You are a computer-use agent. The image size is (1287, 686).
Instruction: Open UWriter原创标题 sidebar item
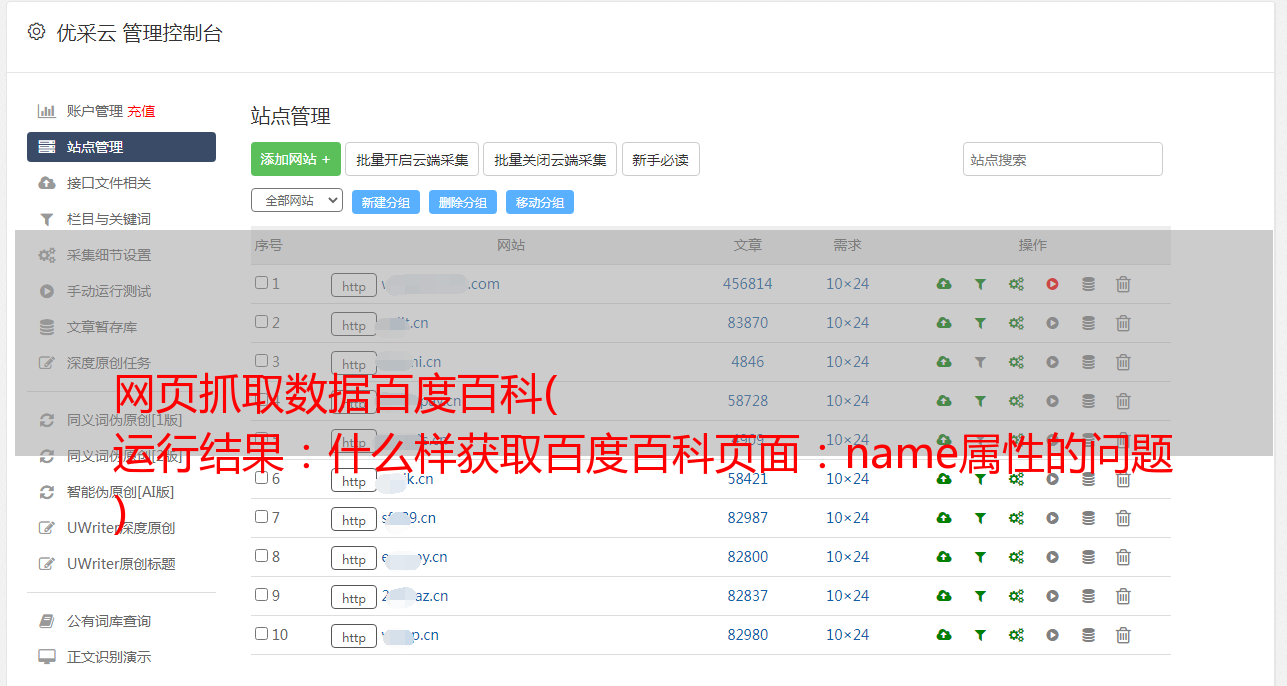coord(121,564)
